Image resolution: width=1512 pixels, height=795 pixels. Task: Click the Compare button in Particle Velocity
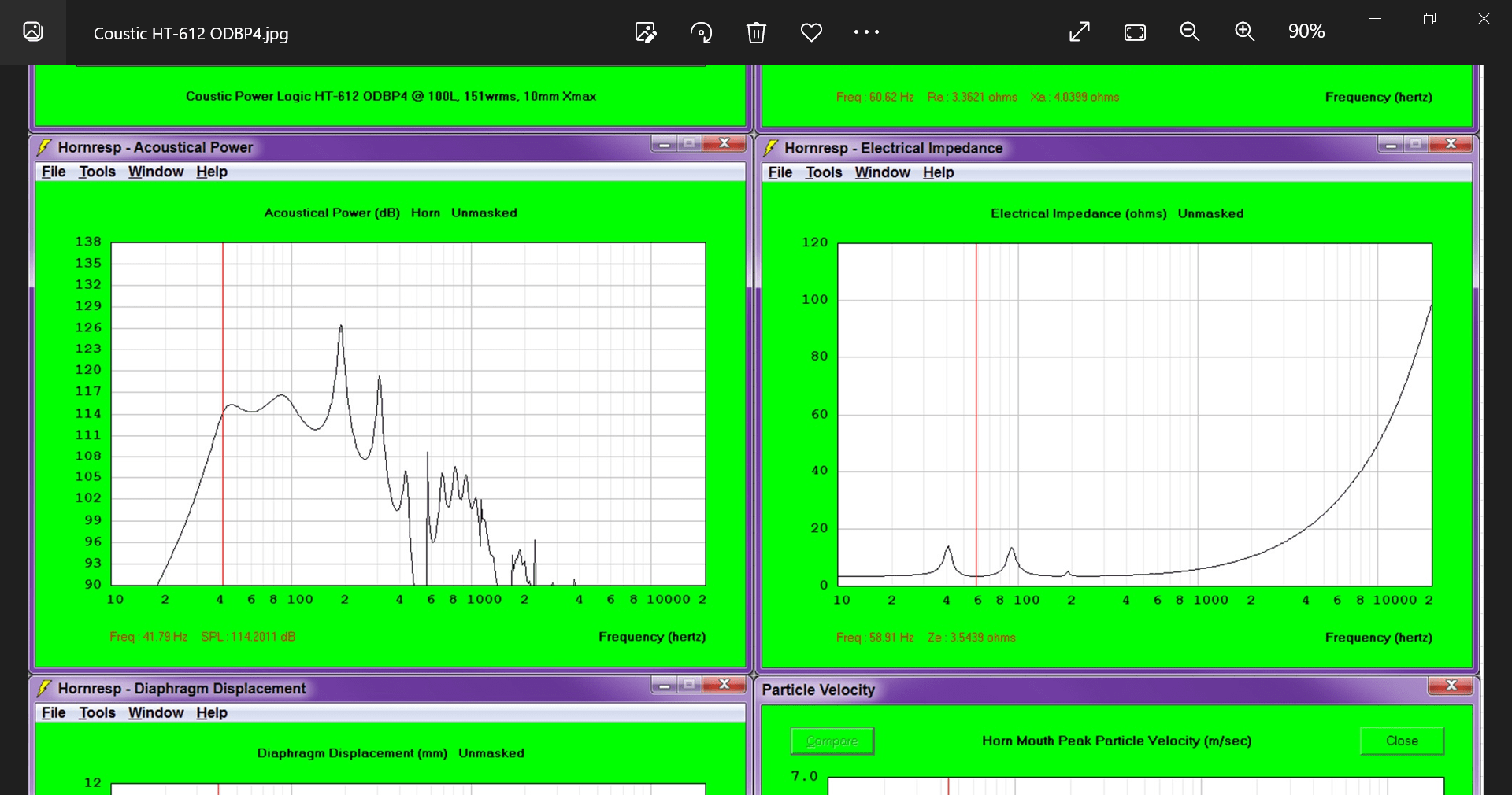click(832, 741)
